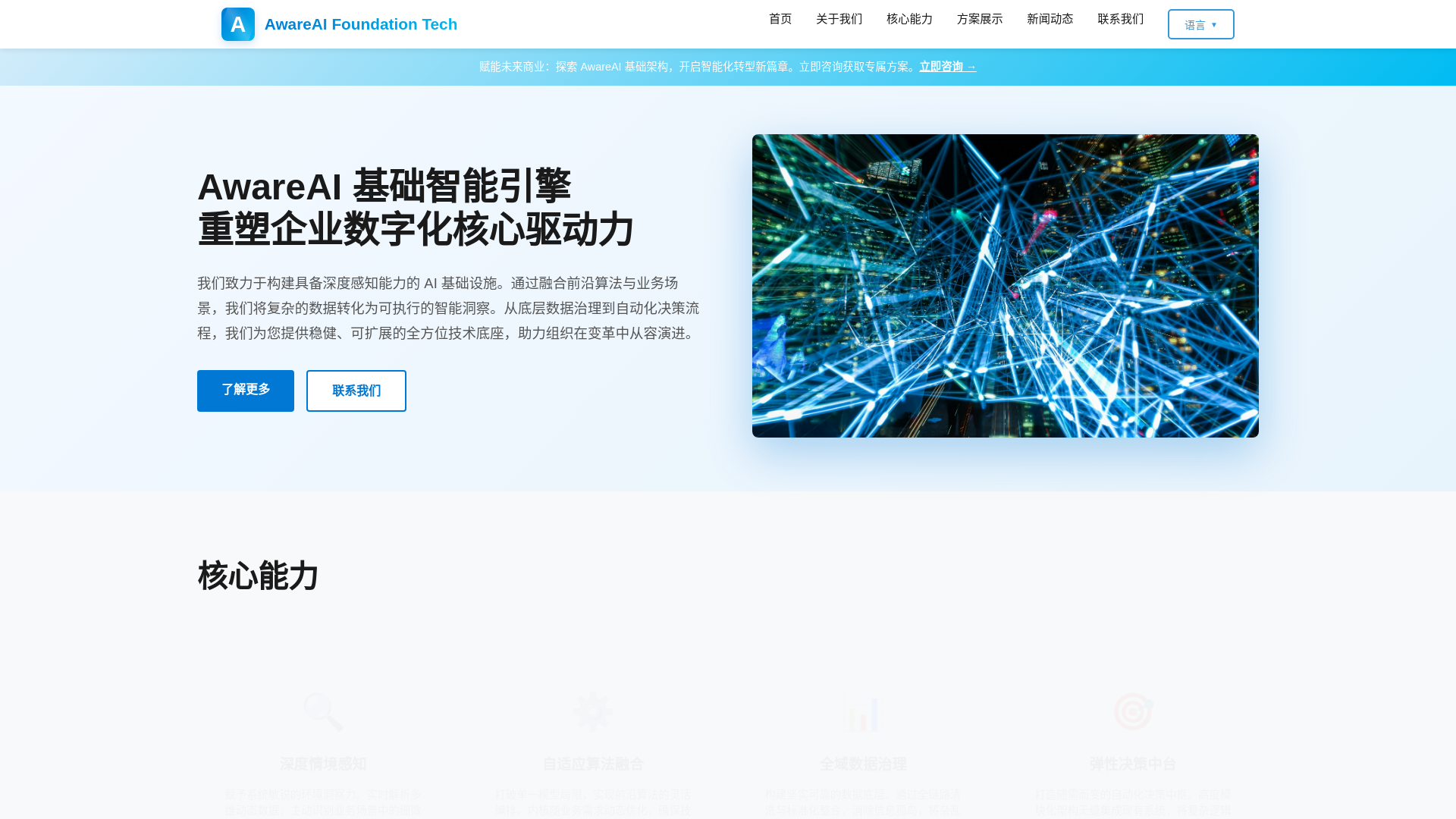
Task: Select the 弹性决策中台 card title
Action: [x=1133, y=764]
